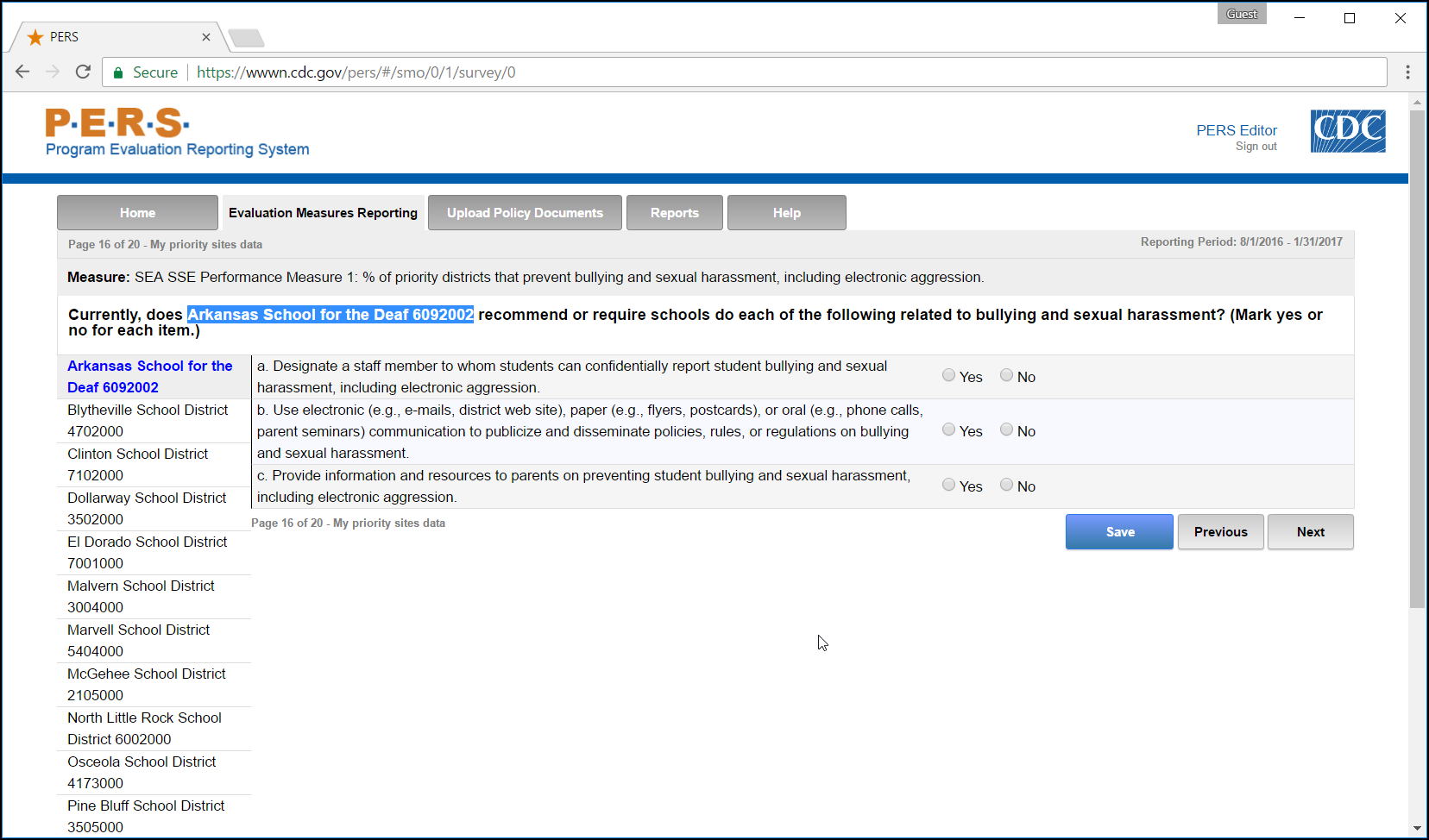
Task: Select Yes for item b, publicize policies
Action: point(948,429)
